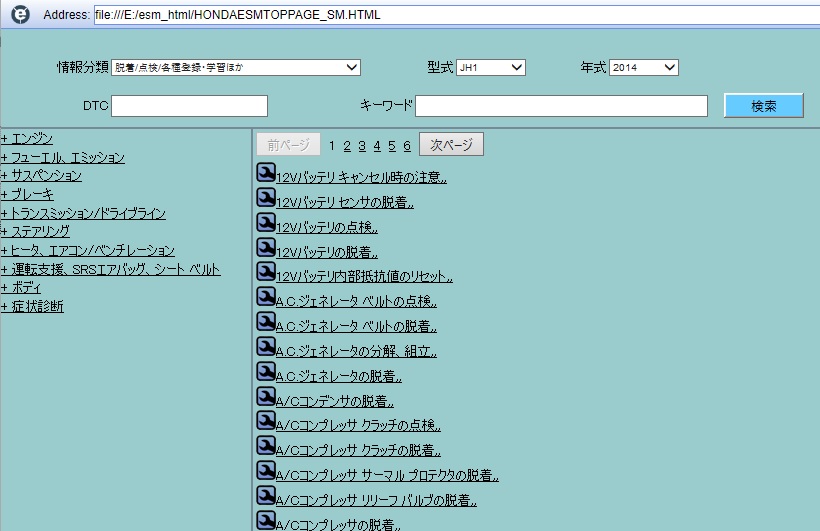This screenshot has height=531, width=820.
Task: Click wrench icon beside 12Vバッテリ内部抵抗値のリセット
Action: 266,272
